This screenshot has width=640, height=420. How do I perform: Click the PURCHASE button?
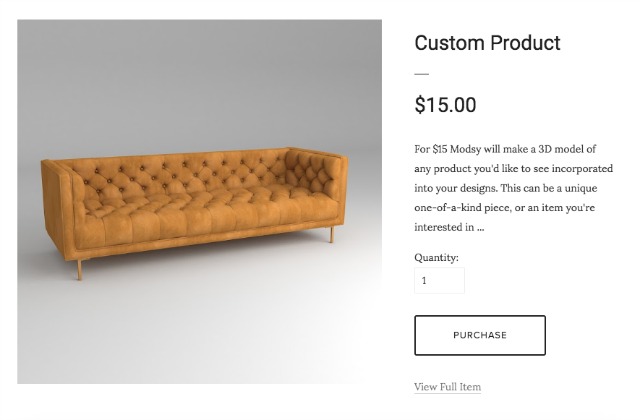[480, 335]
